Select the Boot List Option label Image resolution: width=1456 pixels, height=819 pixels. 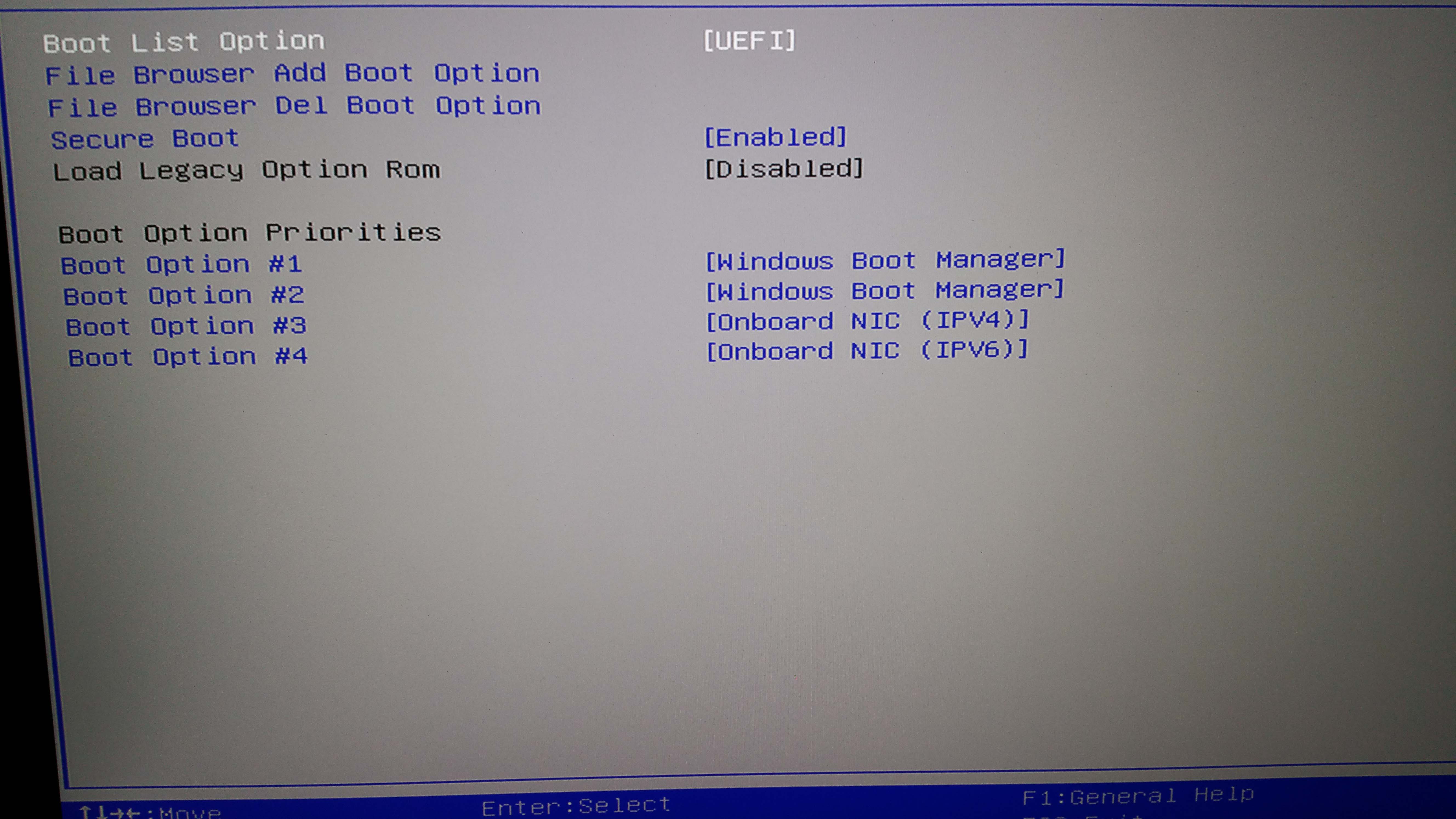tap(184, 42)
